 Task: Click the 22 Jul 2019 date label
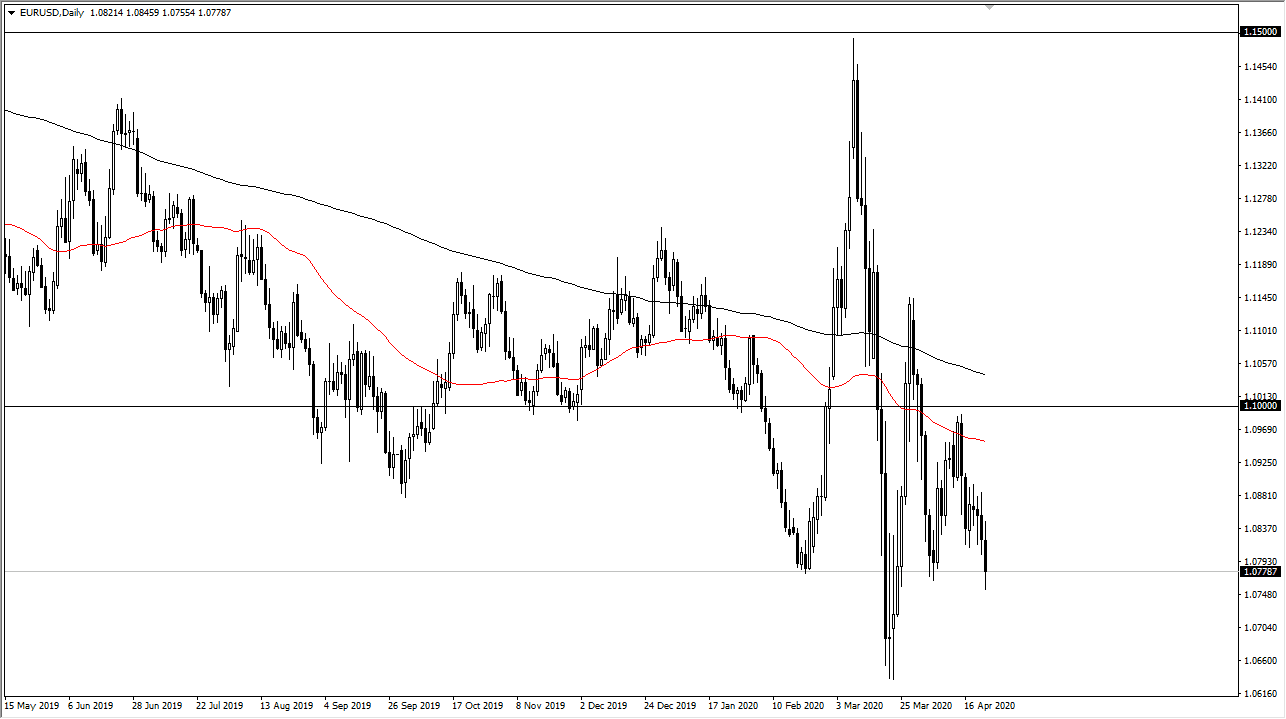222,705
